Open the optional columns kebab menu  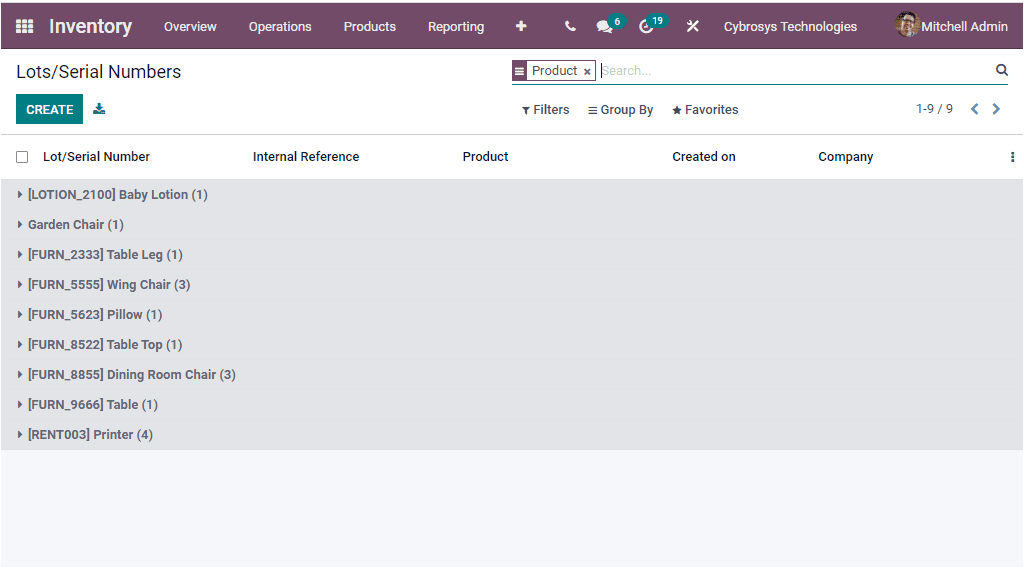pos(1012,157)
